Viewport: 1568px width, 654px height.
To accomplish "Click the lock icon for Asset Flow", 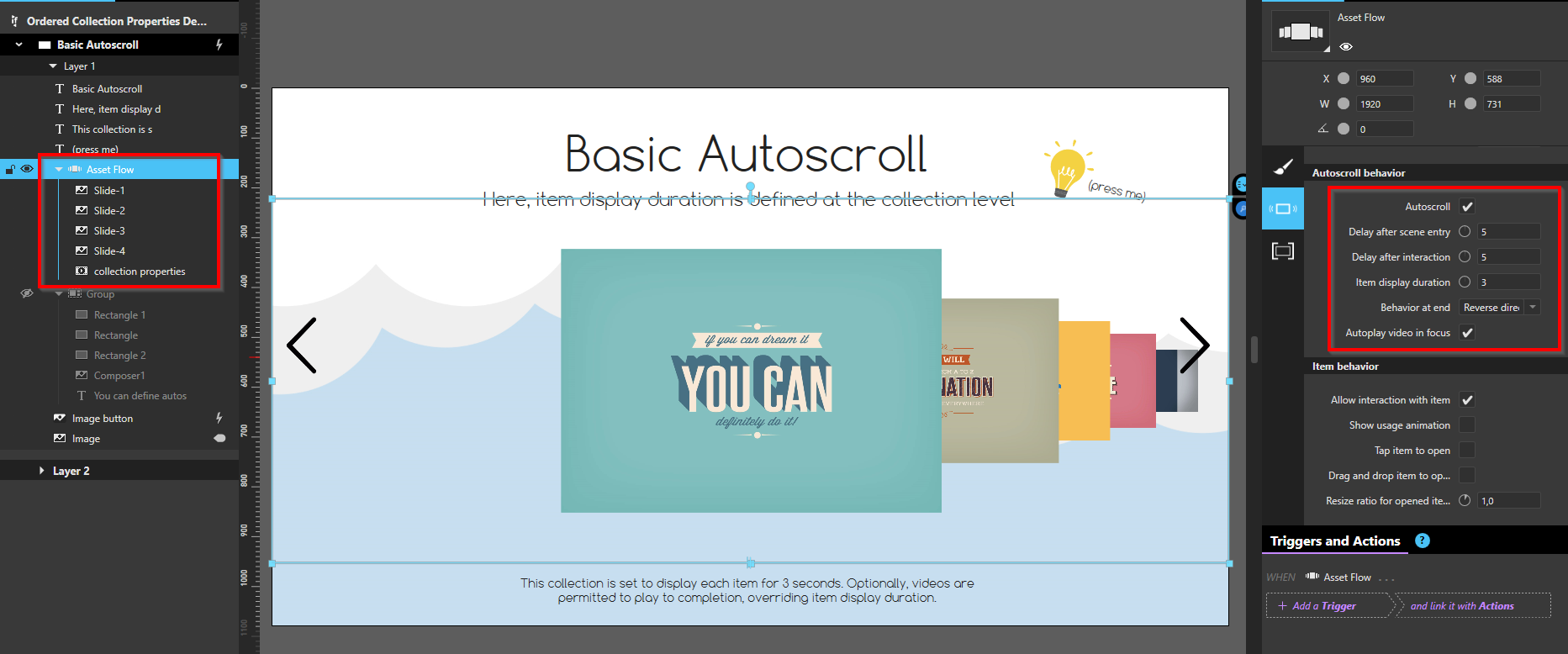I will [10, 170].
